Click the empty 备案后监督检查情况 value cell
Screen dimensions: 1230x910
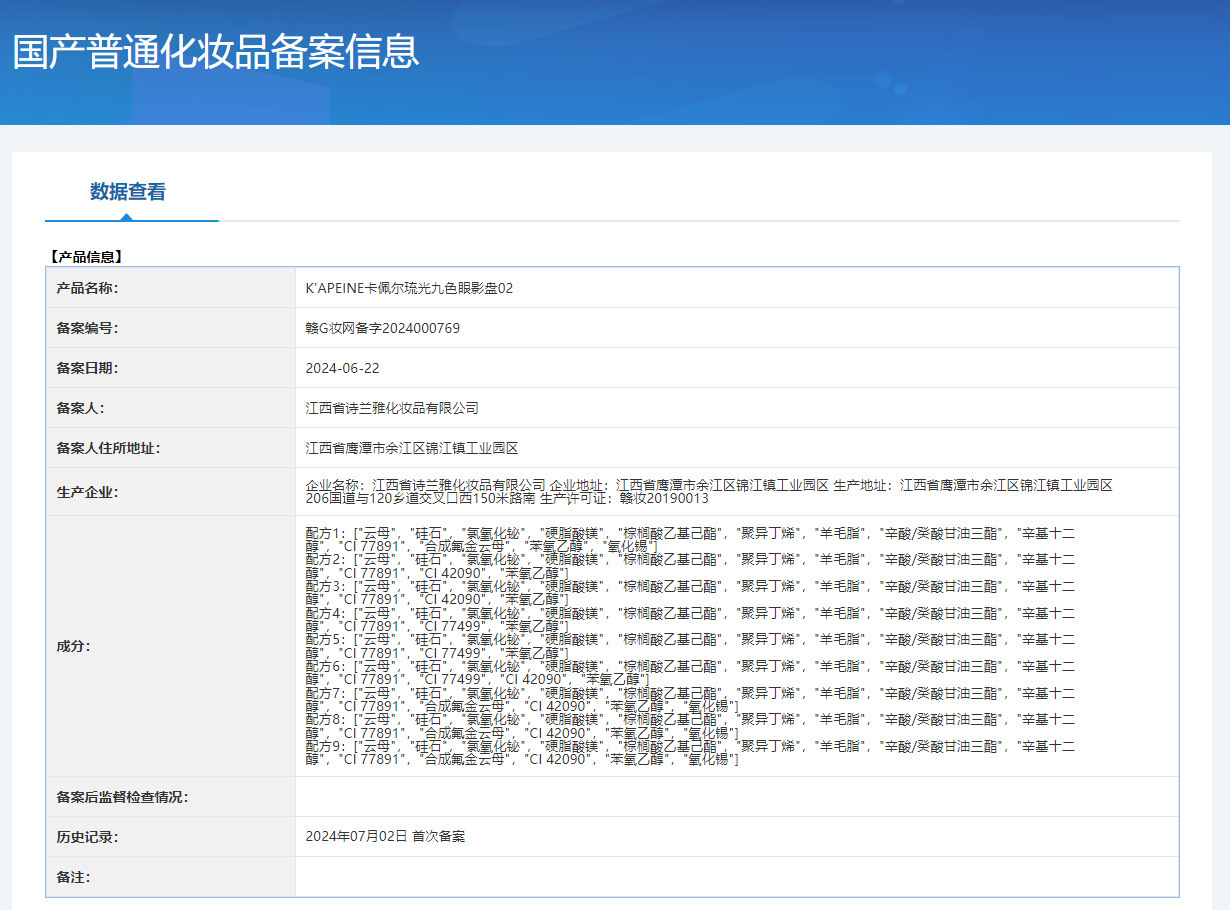coord(736,797)
